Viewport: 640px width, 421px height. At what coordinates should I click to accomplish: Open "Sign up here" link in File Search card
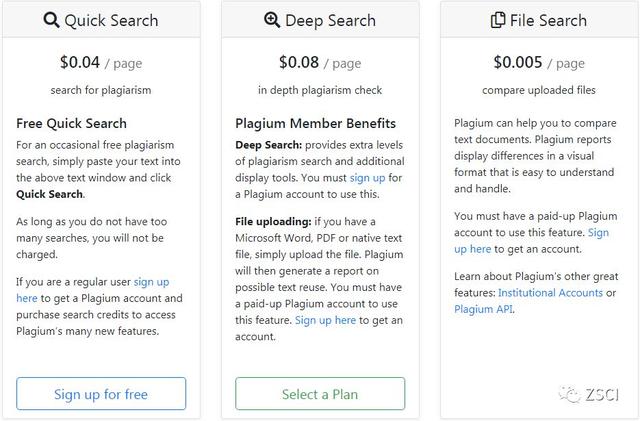coord(598,233)
